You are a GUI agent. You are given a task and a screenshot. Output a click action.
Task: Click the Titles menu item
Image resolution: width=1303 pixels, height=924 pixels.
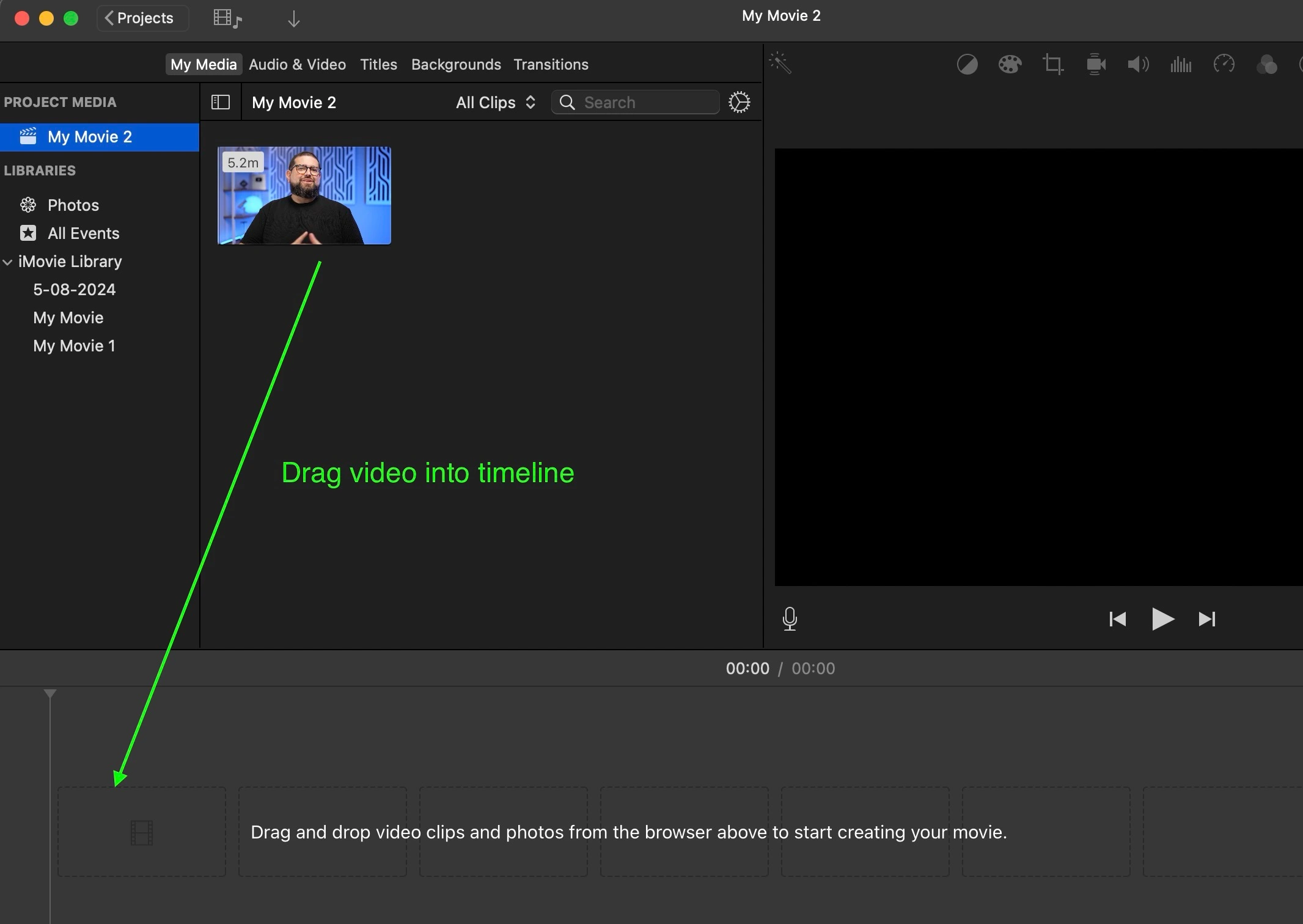[x=377, y=64]
